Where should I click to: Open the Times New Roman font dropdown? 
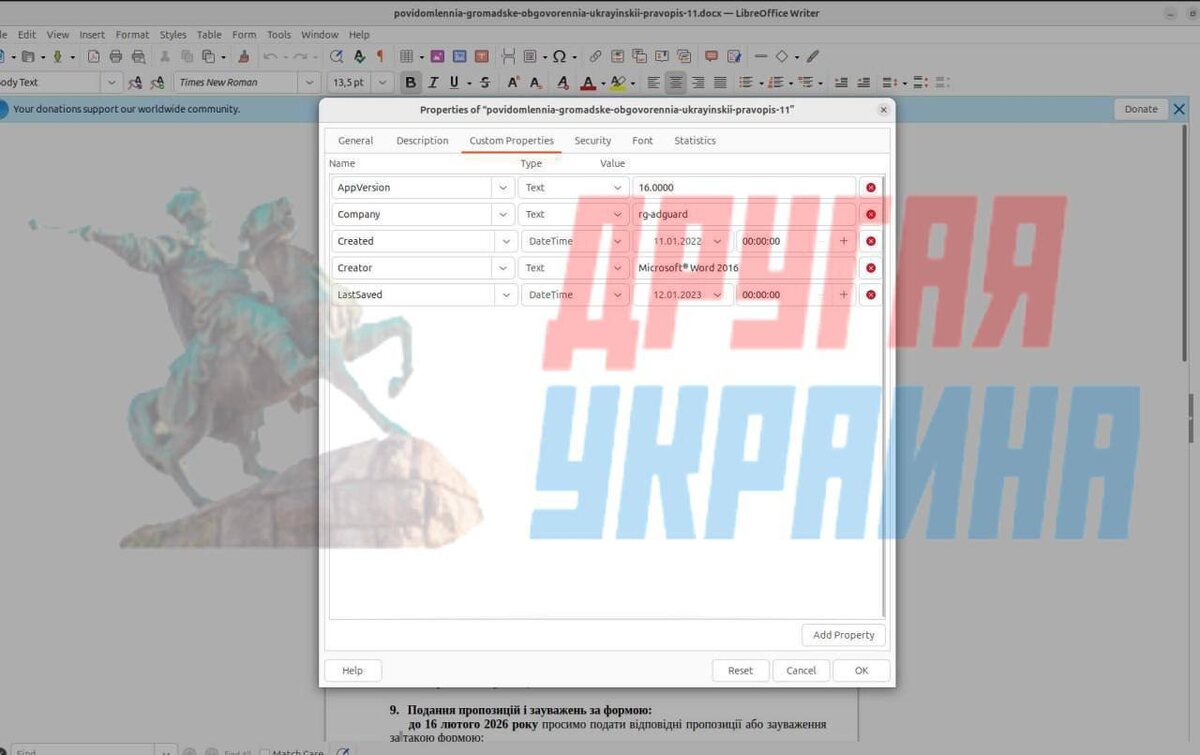(x=310, y=83)
